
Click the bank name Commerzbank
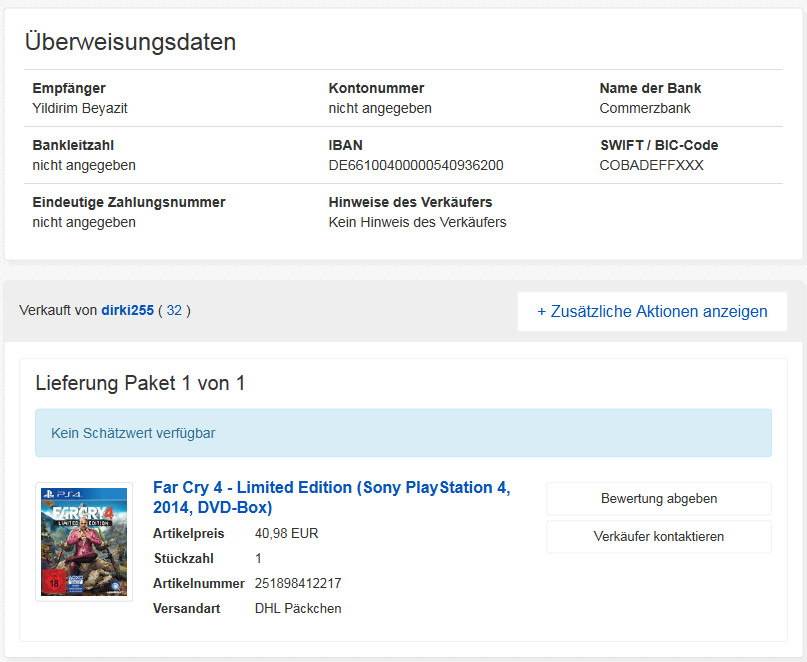(645, 108)
